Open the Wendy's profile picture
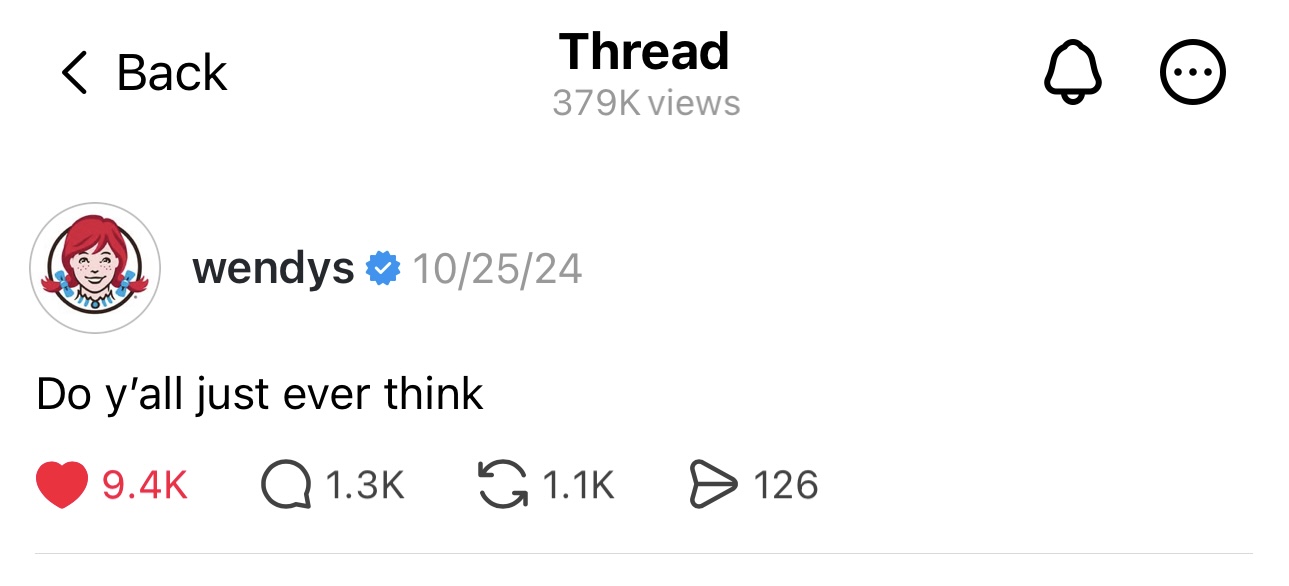The image size is (1289, 586). pyautogui.click(x=95, y=268)
